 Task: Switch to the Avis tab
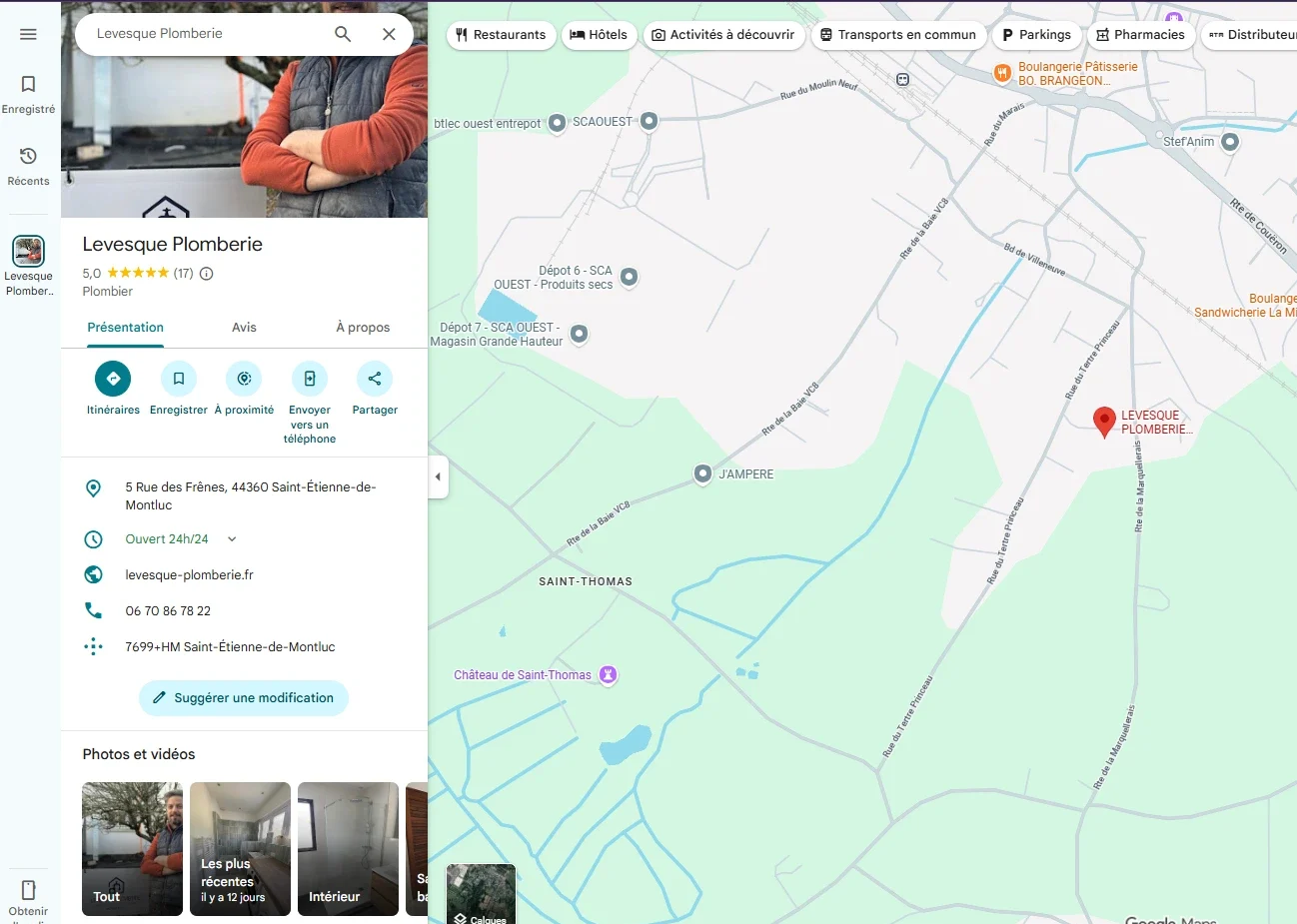click(x=244, y=328)
